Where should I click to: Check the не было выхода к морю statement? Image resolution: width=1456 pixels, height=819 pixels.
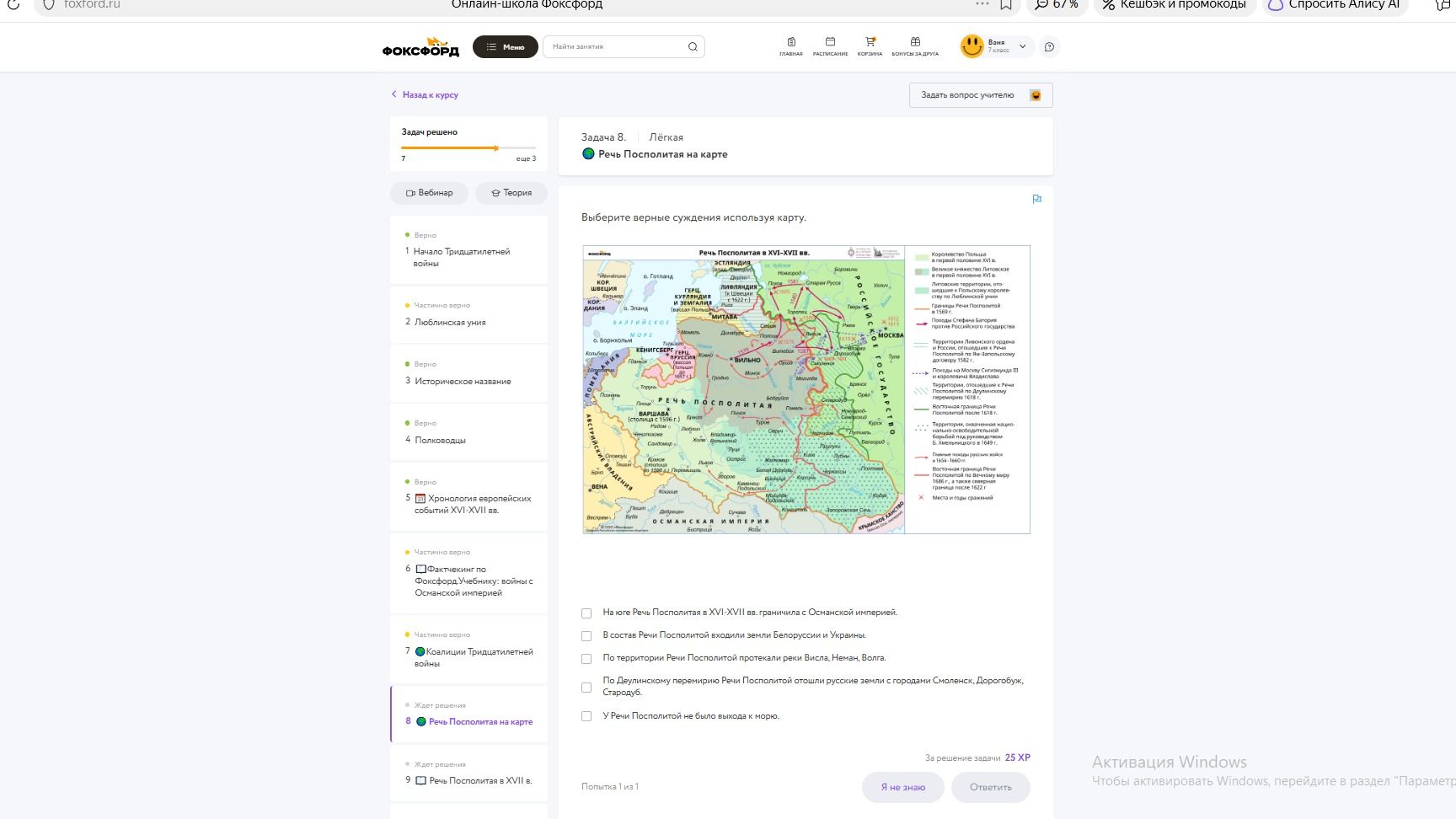click(x=586, y=716)
